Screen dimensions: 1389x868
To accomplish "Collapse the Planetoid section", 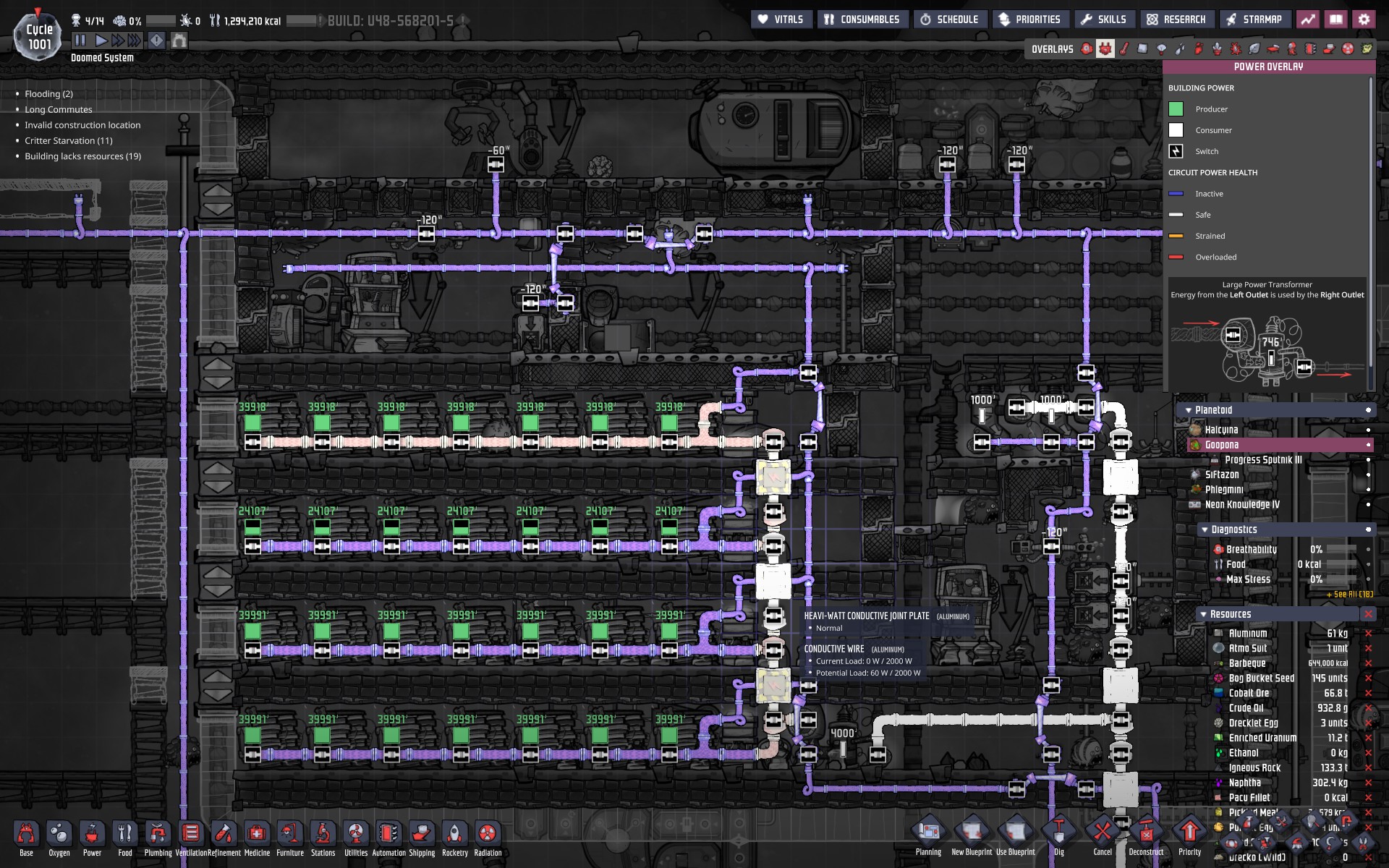I will click(x=1189, y=410).
